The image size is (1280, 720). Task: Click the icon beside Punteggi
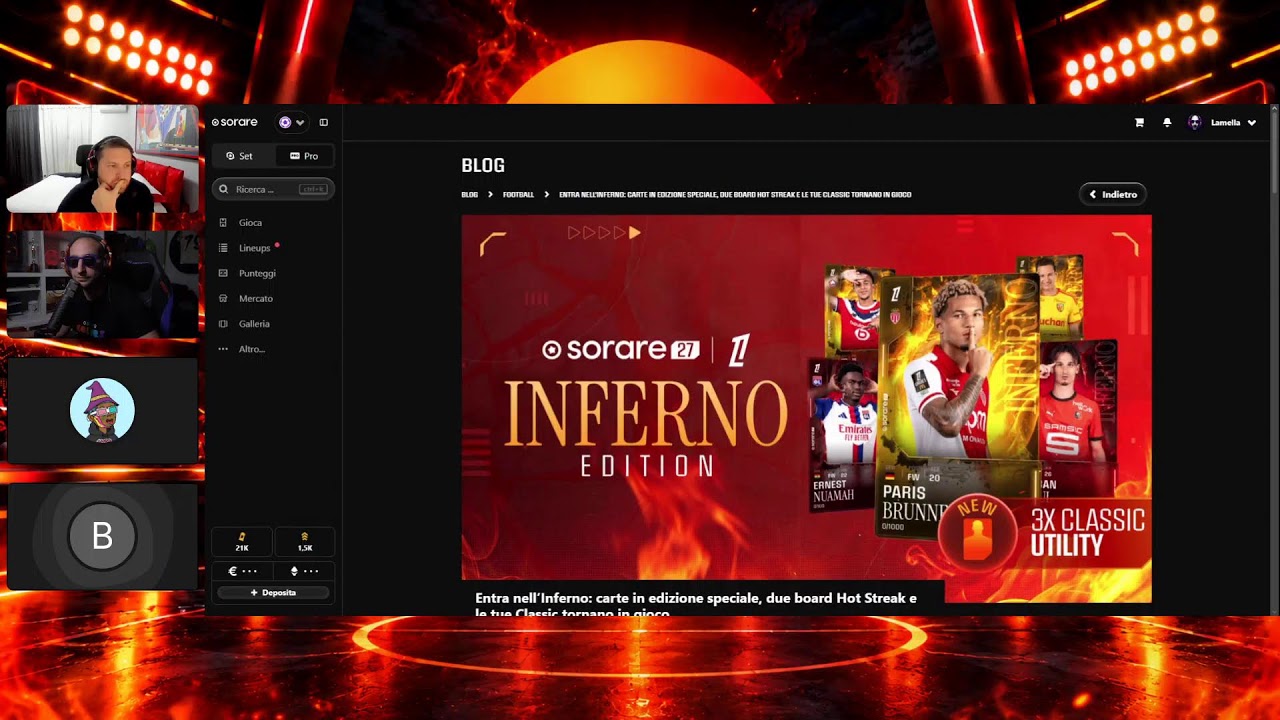(223, 273)
